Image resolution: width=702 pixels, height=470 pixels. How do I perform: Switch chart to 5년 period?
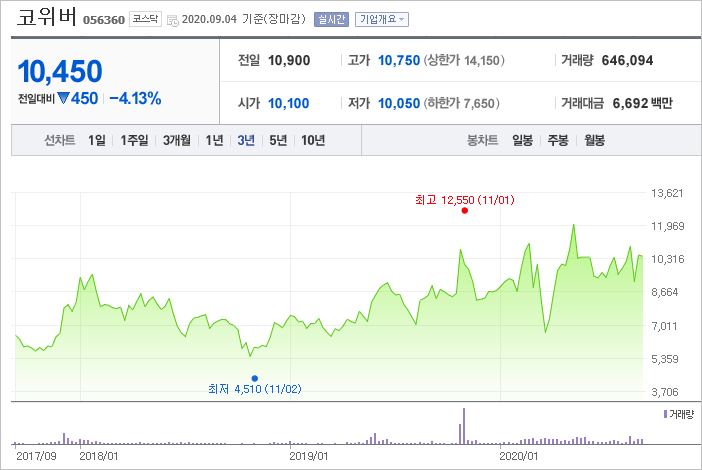[278, 141]
